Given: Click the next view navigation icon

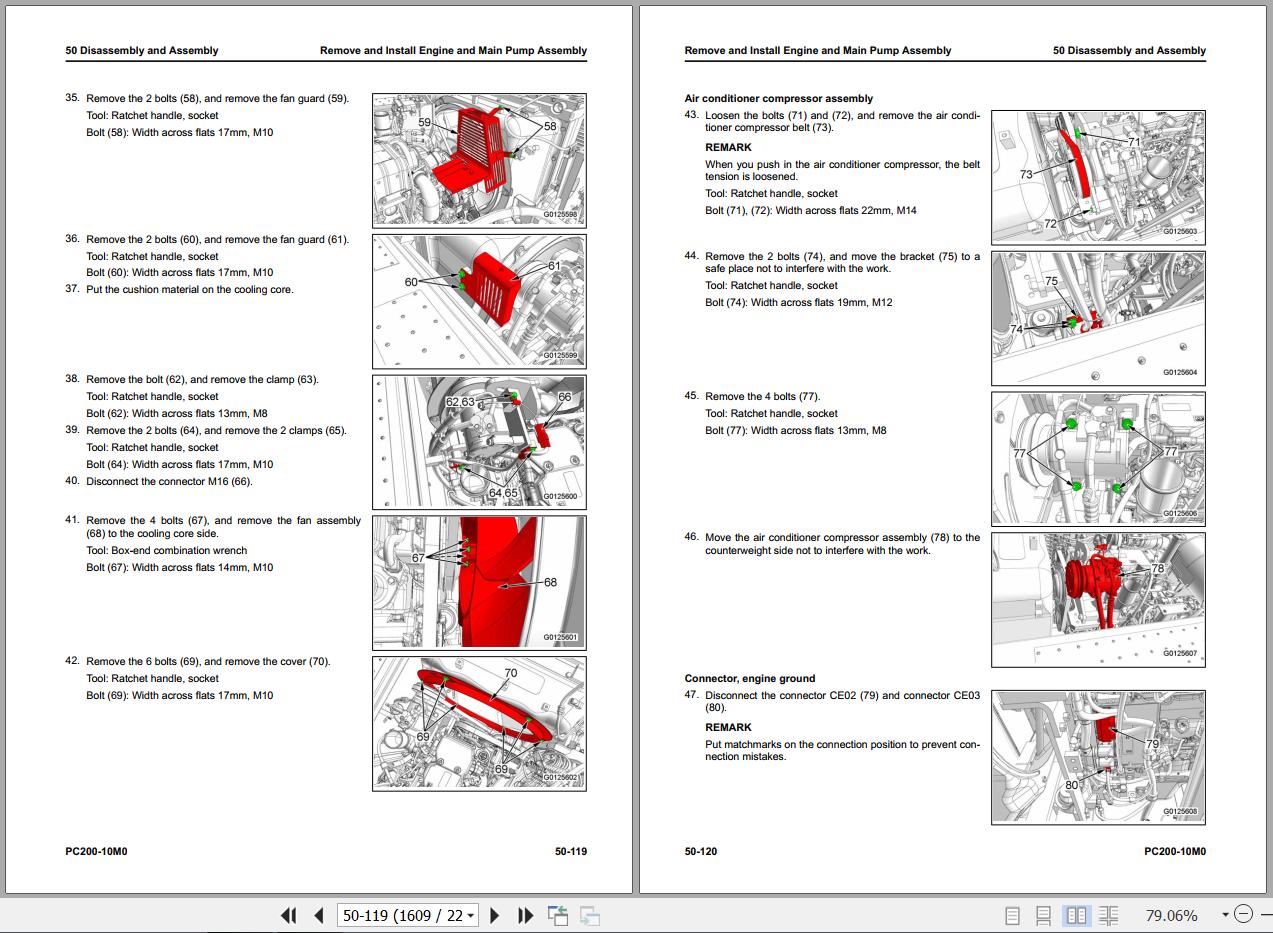Looking at the screenshot, I should (590, 915).
